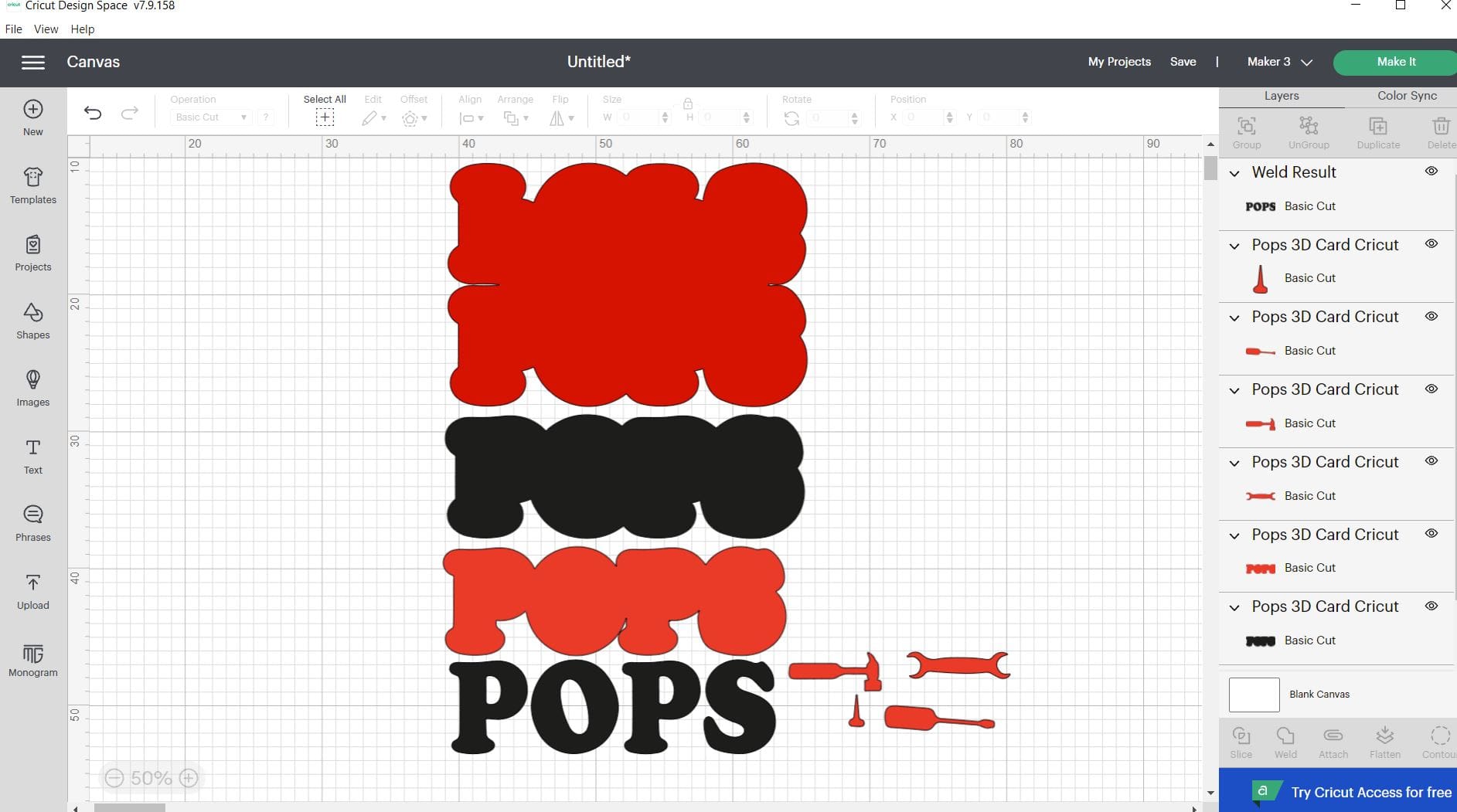Click the Flatten tool

[1385, 742]
